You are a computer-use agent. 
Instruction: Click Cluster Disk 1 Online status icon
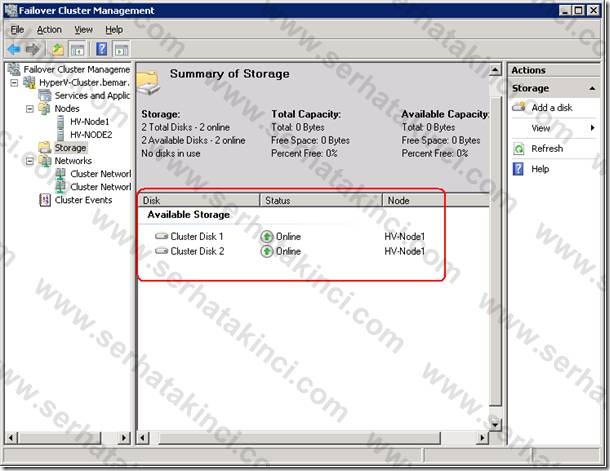coord(266,236)
